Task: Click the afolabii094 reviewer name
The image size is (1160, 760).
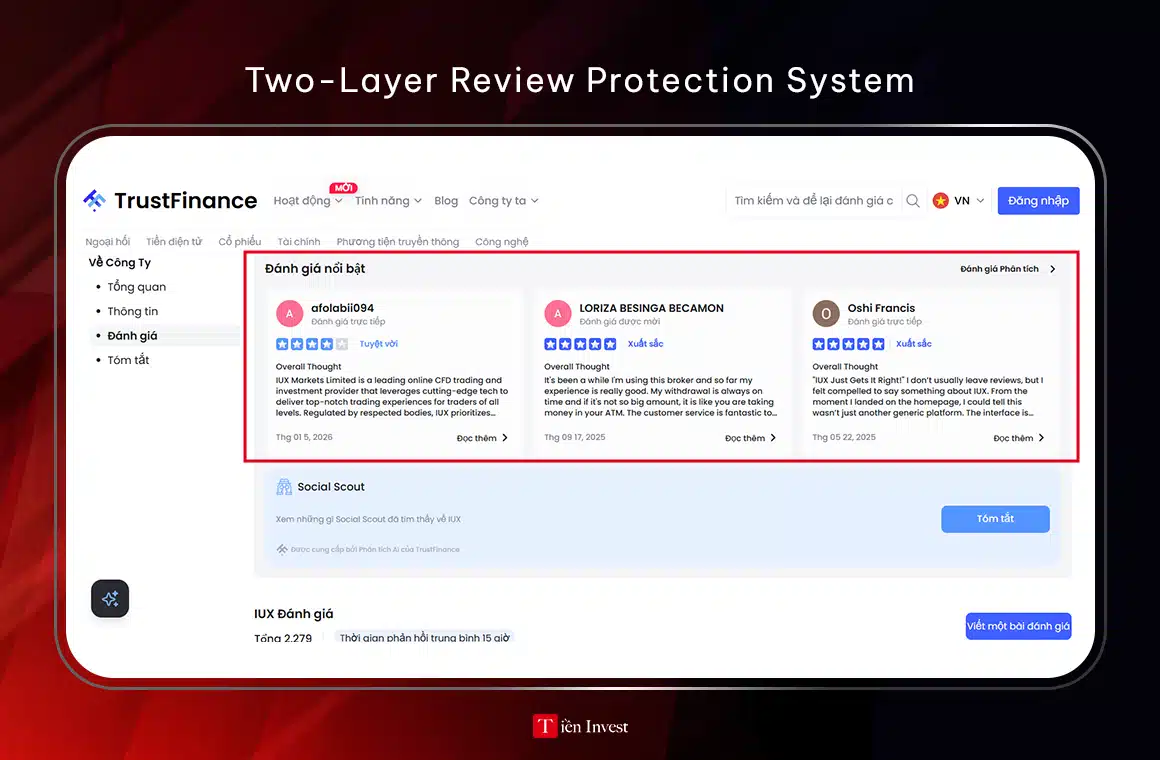Action: 343,308
